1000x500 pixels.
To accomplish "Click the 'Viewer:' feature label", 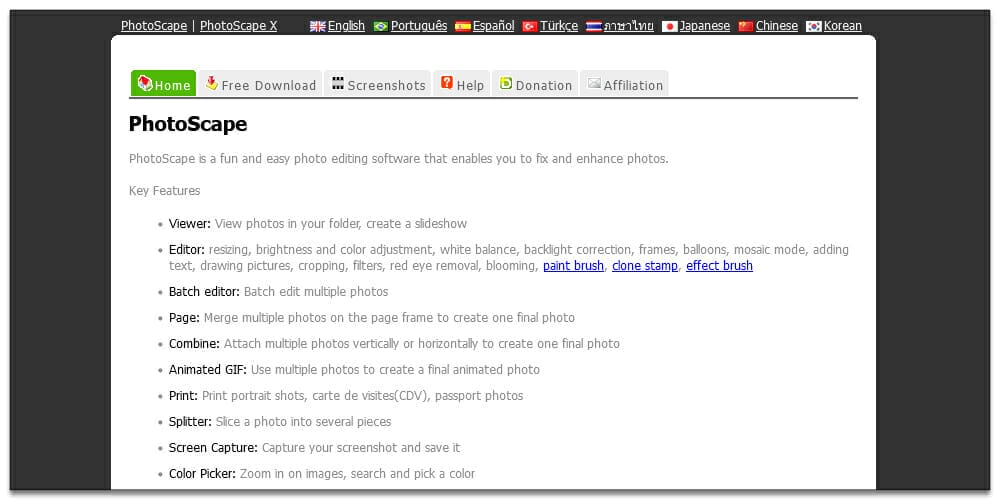I will [x=190, y=224].
